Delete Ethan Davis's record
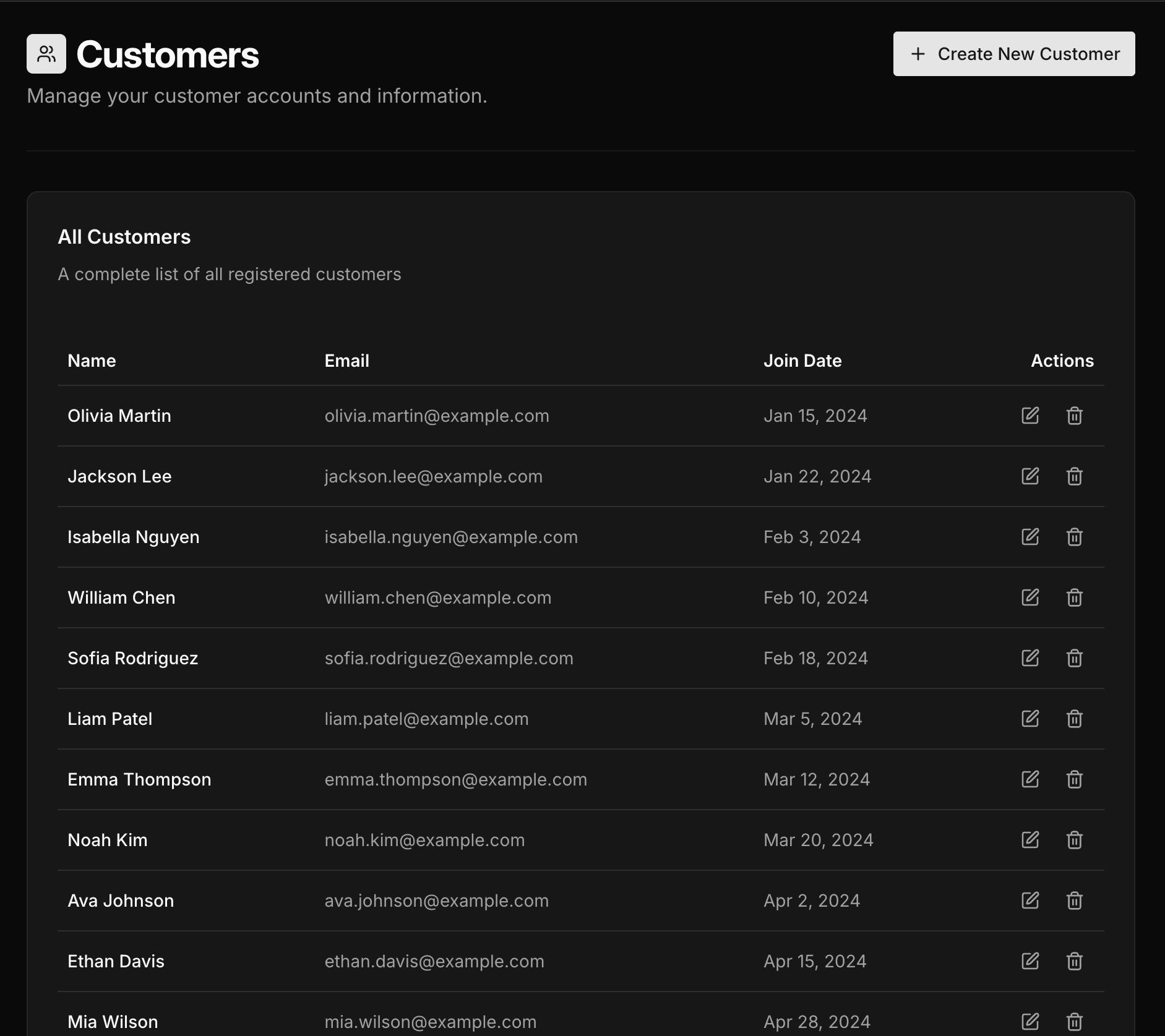Image resolution: width=1165 pixels, height=1036 pixels. tap(1075, 961)
